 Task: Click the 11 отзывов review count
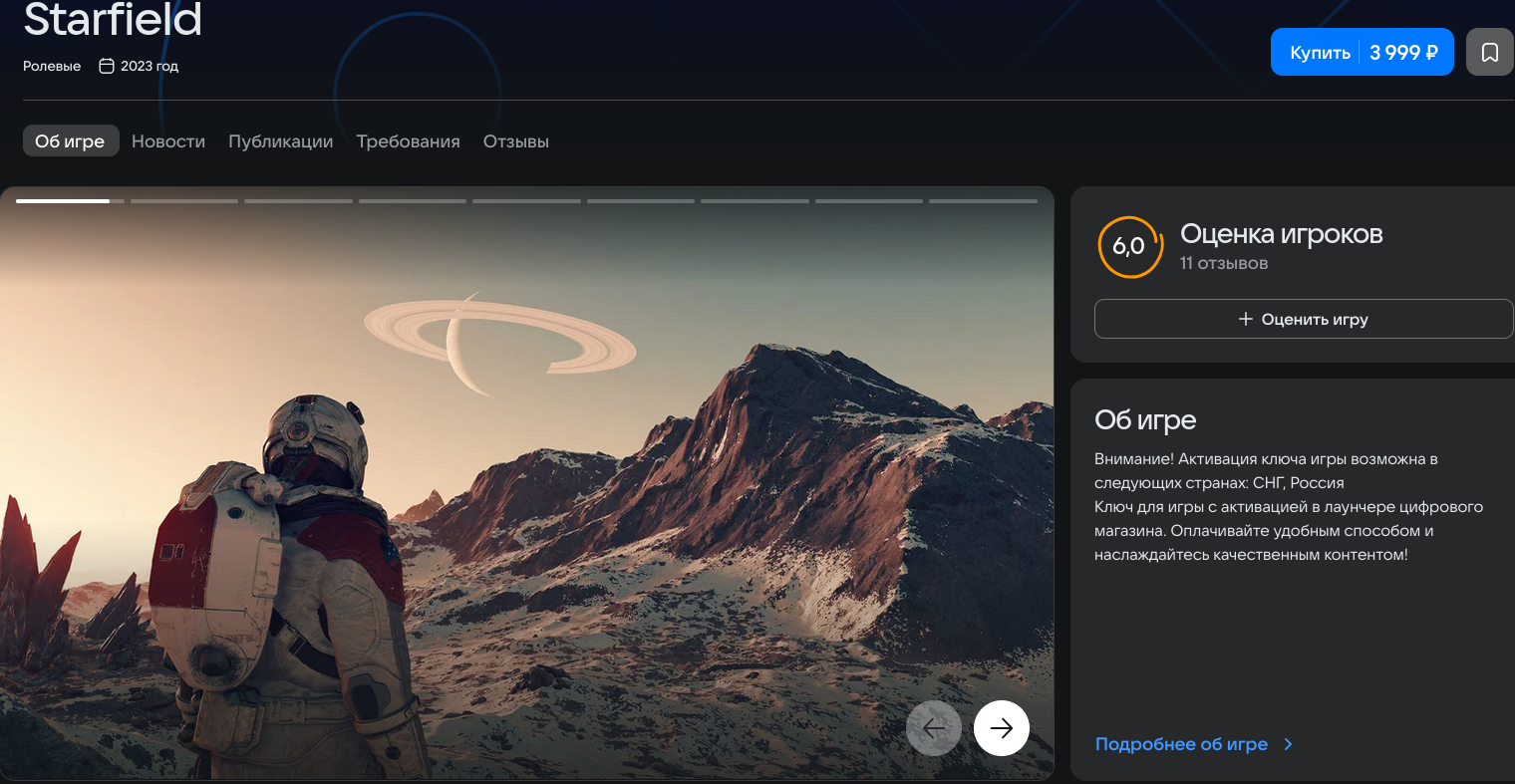click(x=1224, y=263)
